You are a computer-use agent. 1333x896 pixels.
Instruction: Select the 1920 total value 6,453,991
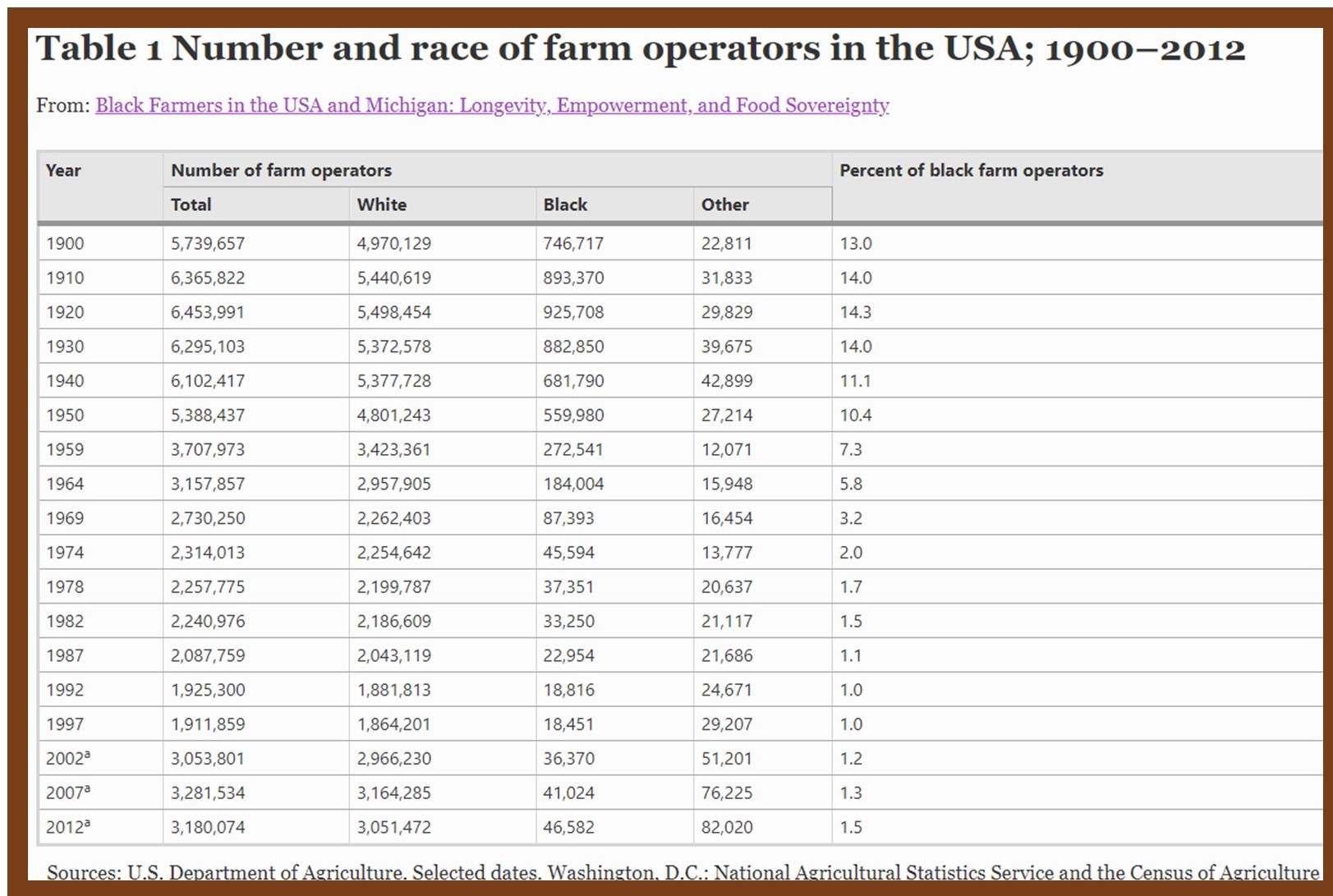point(208,312)
